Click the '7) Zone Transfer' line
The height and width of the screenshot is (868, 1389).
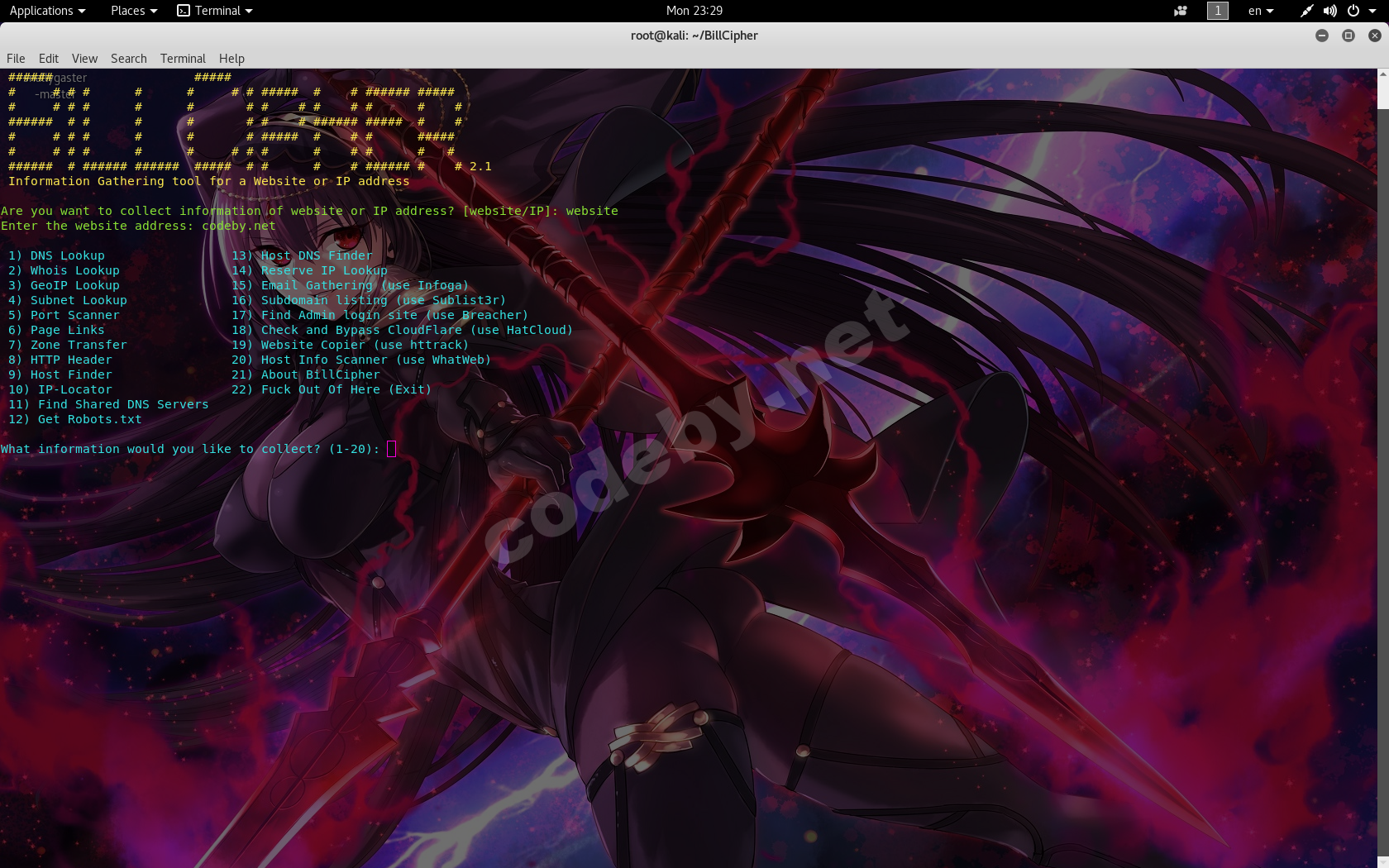coord(68,345)
